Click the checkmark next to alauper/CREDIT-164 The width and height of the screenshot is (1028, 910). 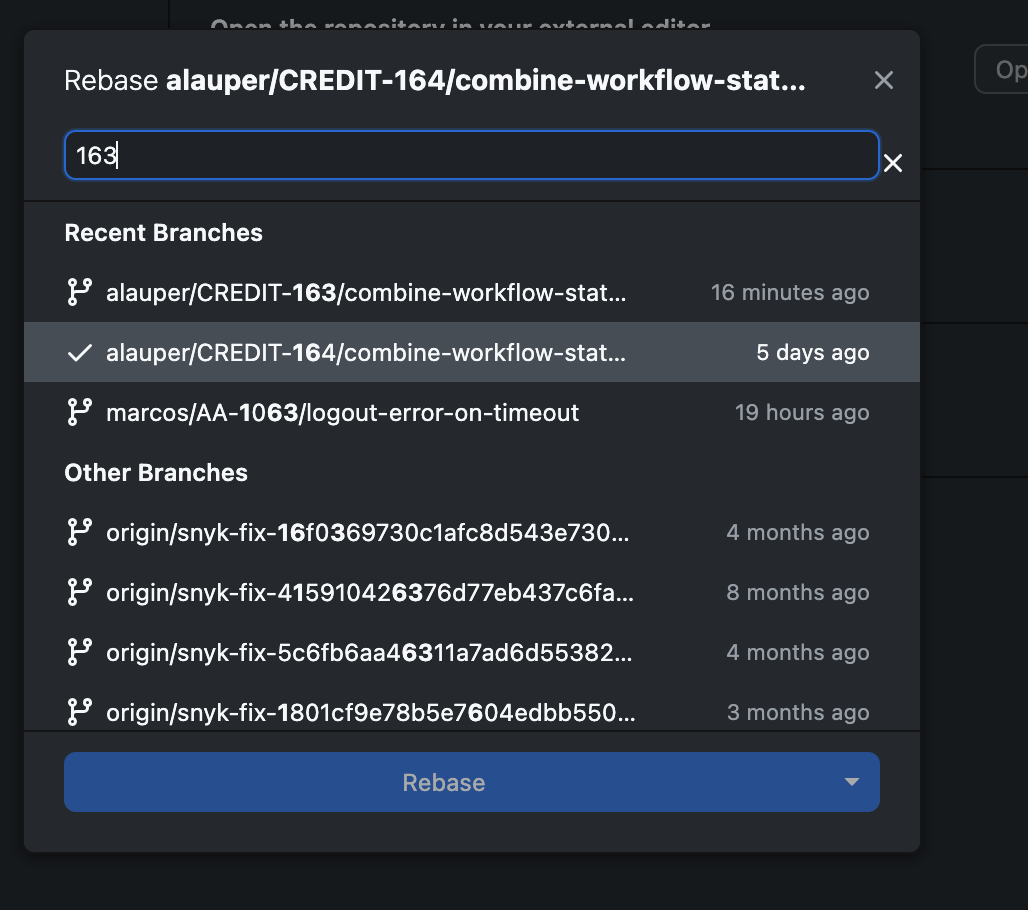pyautogui.click(x=79, y=352)
